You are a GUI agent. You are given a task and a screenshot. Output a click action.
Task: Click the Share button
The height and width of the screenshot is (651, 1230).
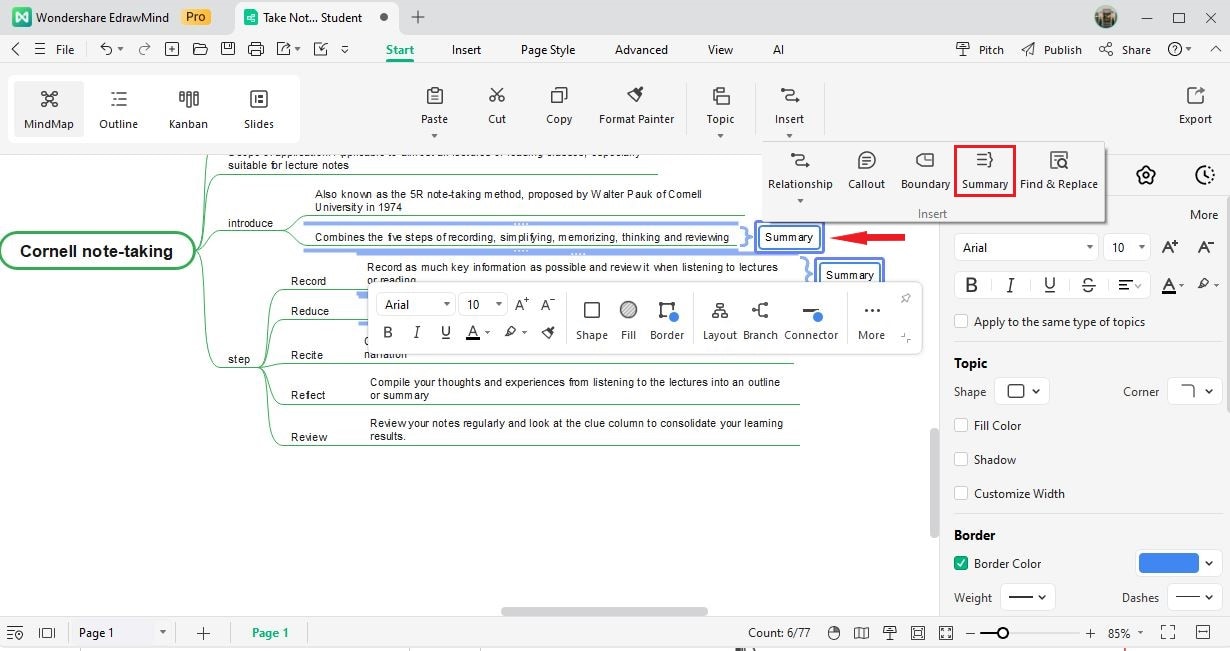1125,50
